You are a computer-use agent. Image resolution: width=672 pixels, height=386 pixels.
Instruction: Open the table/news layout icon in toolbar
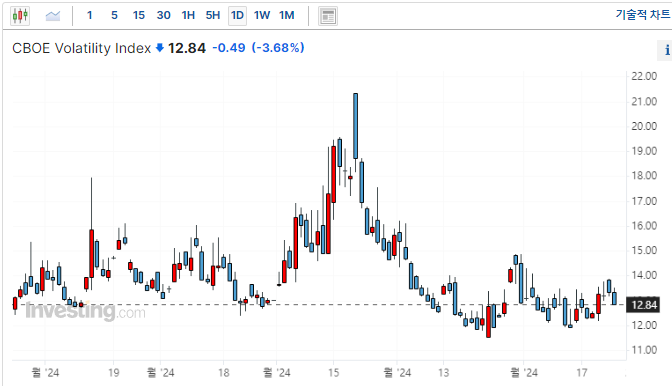[328, 16]
